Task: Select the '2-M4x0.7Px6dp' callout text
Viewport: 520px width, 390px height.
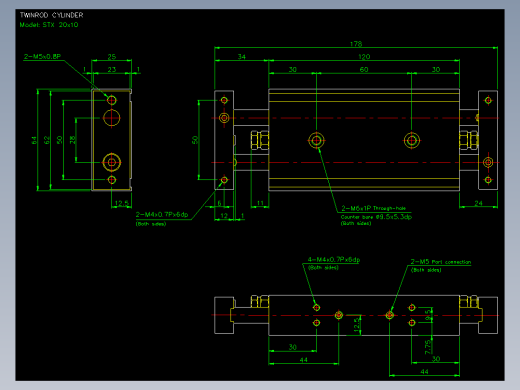Action: pos(162,214)
